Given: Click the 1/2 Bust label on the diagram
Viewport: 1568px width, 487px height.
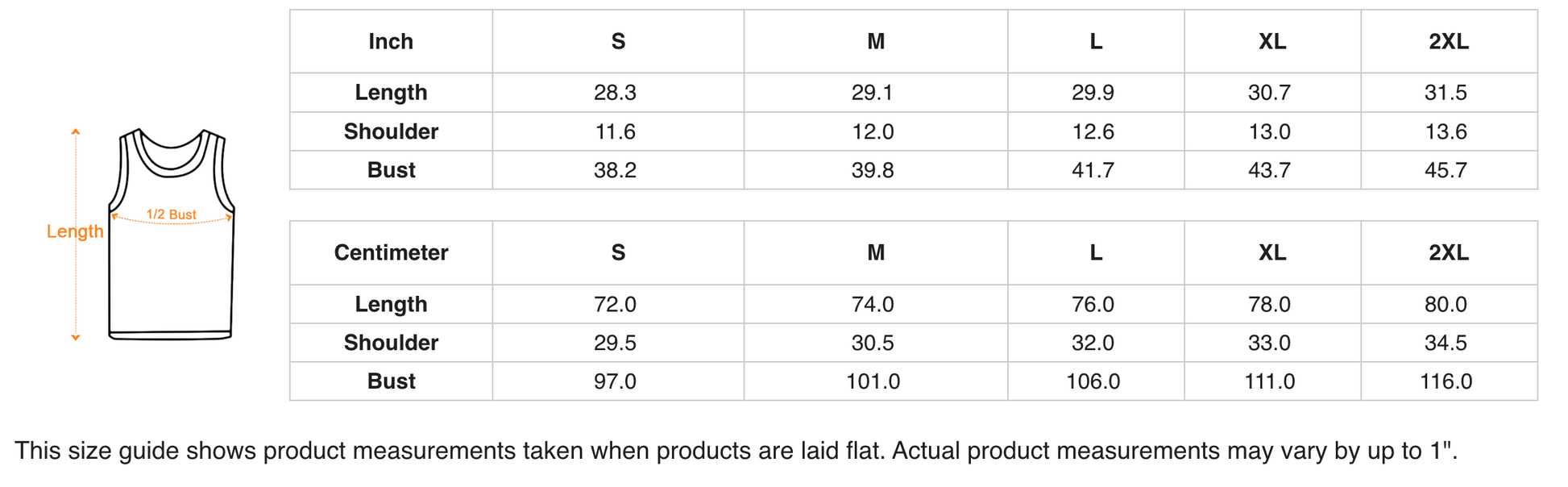Looking at the screenshot, I should (171, 214).
